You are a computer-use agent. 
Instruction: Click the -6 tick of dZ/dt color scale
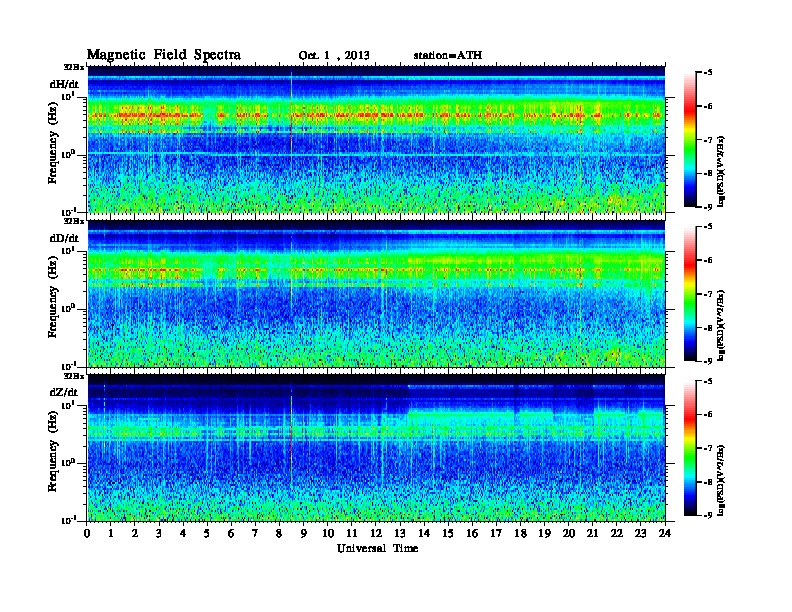coord(708,415)
